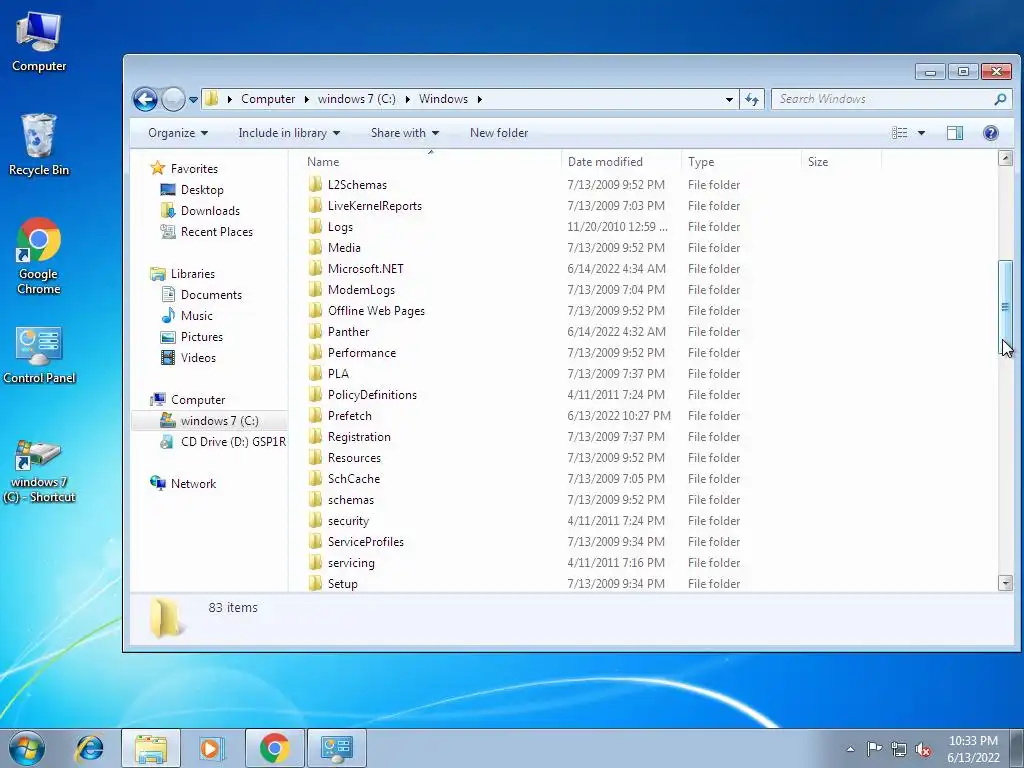This screenshot has width=1024, height=768.
Task: Open Google Chrome from the taskbar
Action: click(x=274, y=748)
